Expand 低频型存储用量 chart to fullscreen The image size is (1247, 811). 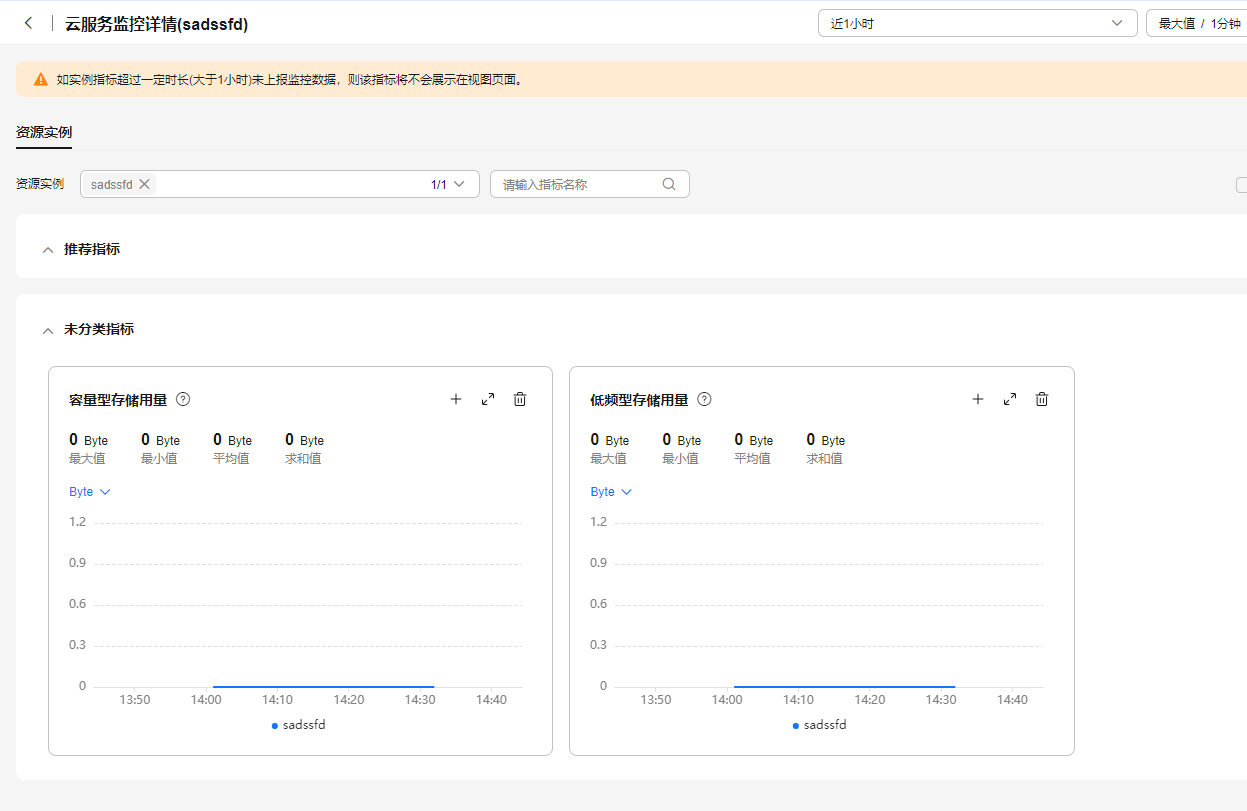(x=1010, y=399)
